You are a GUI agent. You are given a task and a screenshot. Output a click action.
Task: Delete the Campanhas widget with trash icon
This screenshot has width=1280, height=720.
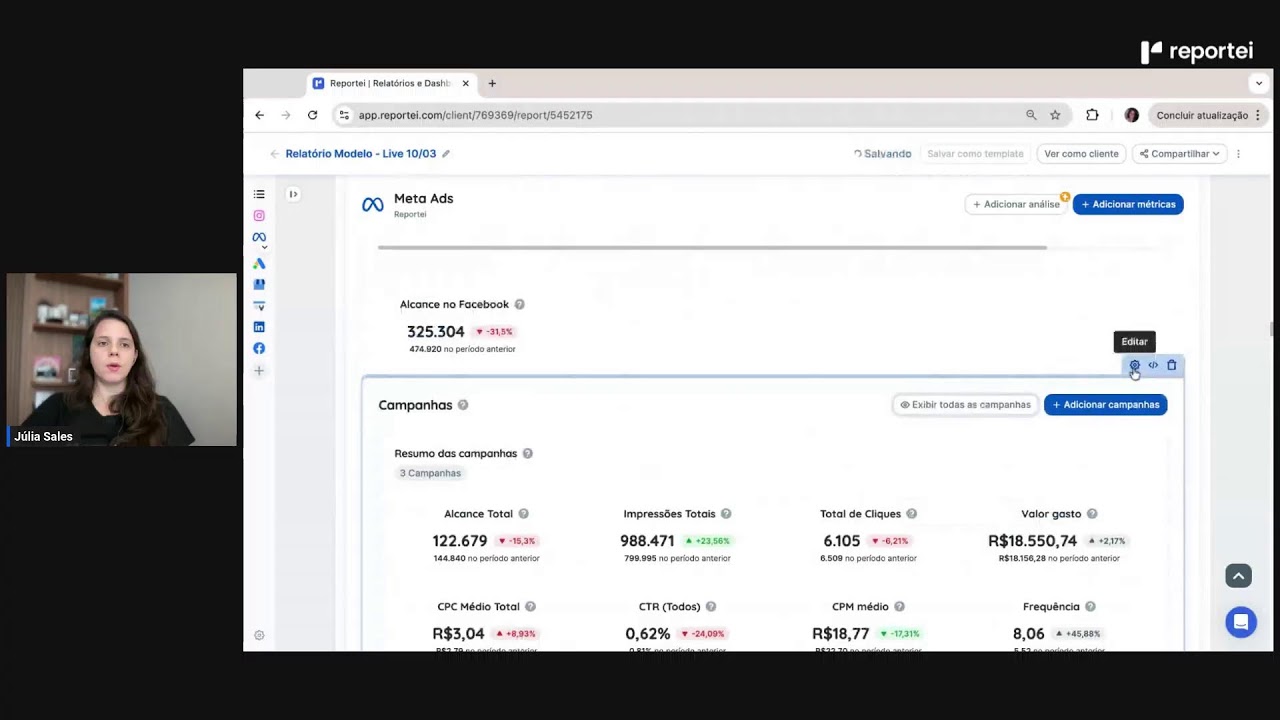[1172, 365]
